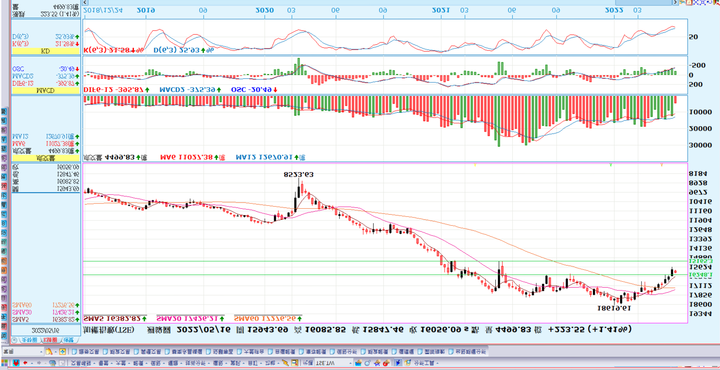The image size is (720, 370).
Task: Click the SMA20 legend in price chart
Action: pos(191,318)
